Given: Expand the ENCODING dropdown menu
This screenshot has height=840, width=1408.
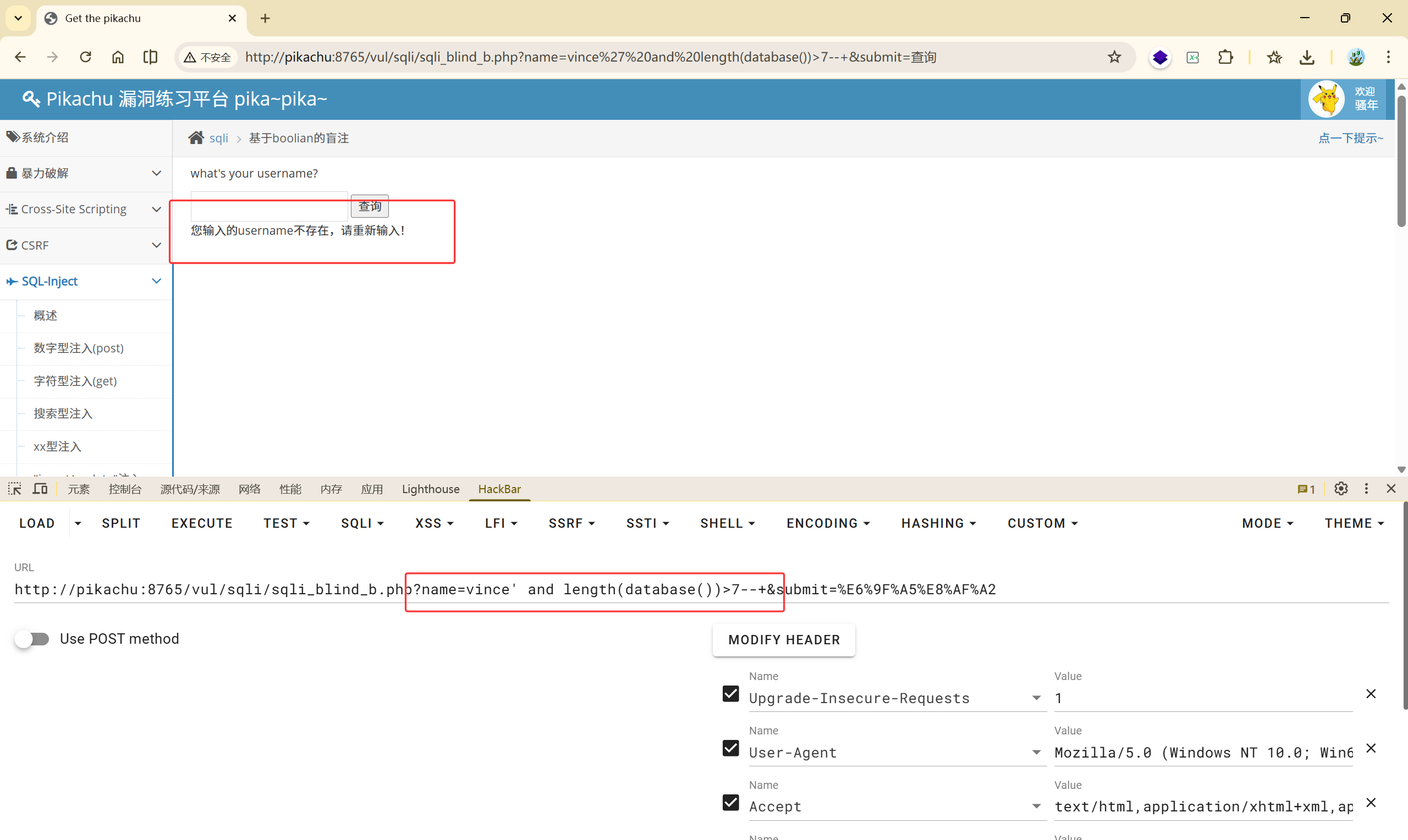Looking at the screenshot, I should [x=828, y=523].
